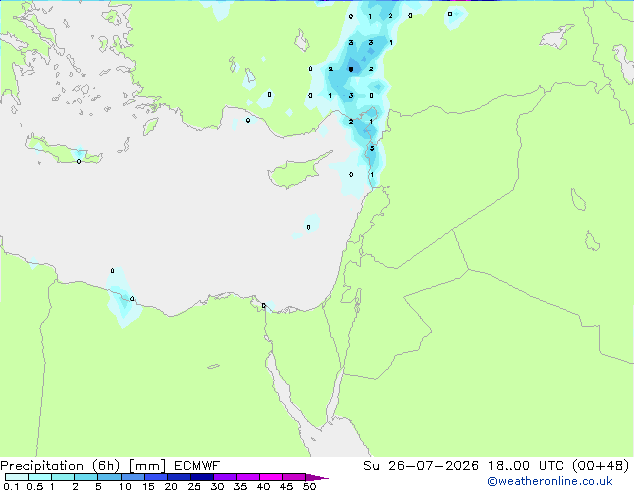634x490 pixels.
Task: Click the 2–5 mm legend color swatch
Action: pyautogui.click(x=86, y=477)
